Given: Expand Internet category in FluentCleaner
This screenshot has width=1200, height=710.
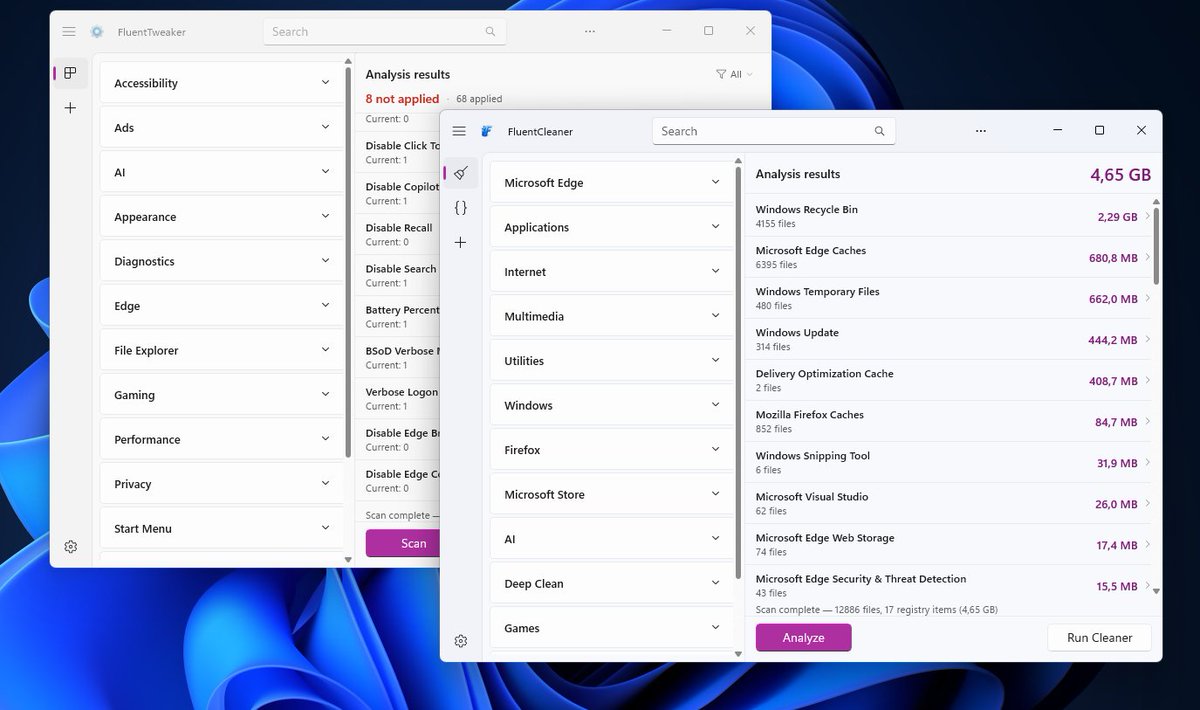Looking at the screenshot, I should pos(611,272).
